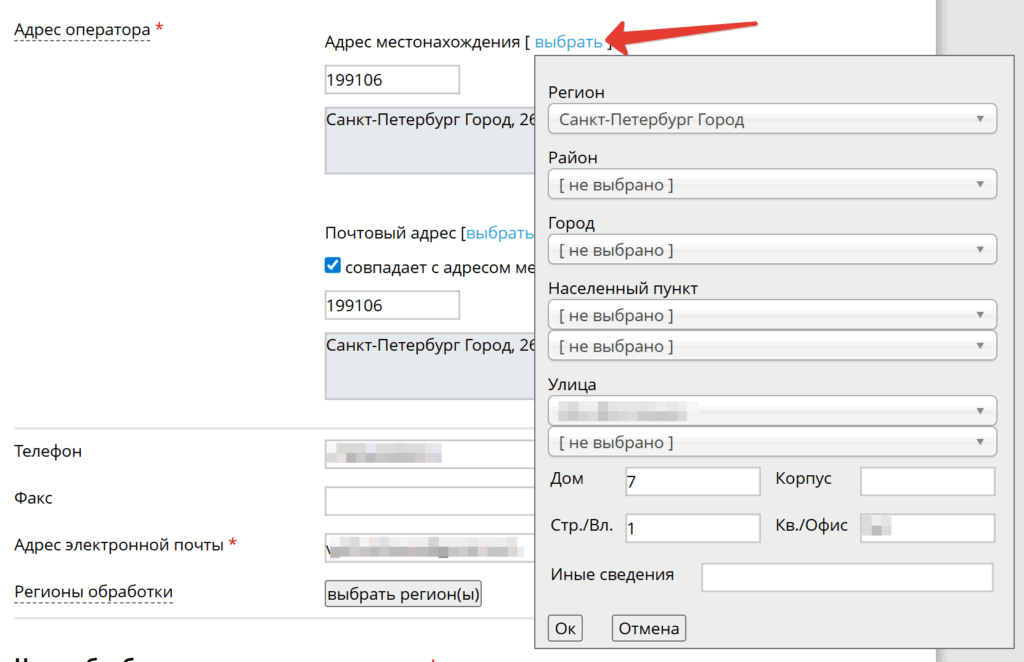Click the postal index field under Адрес местонахождения
Image resolution: width=1024 pixels, height=662 pixels.
(x=392, y=80)
